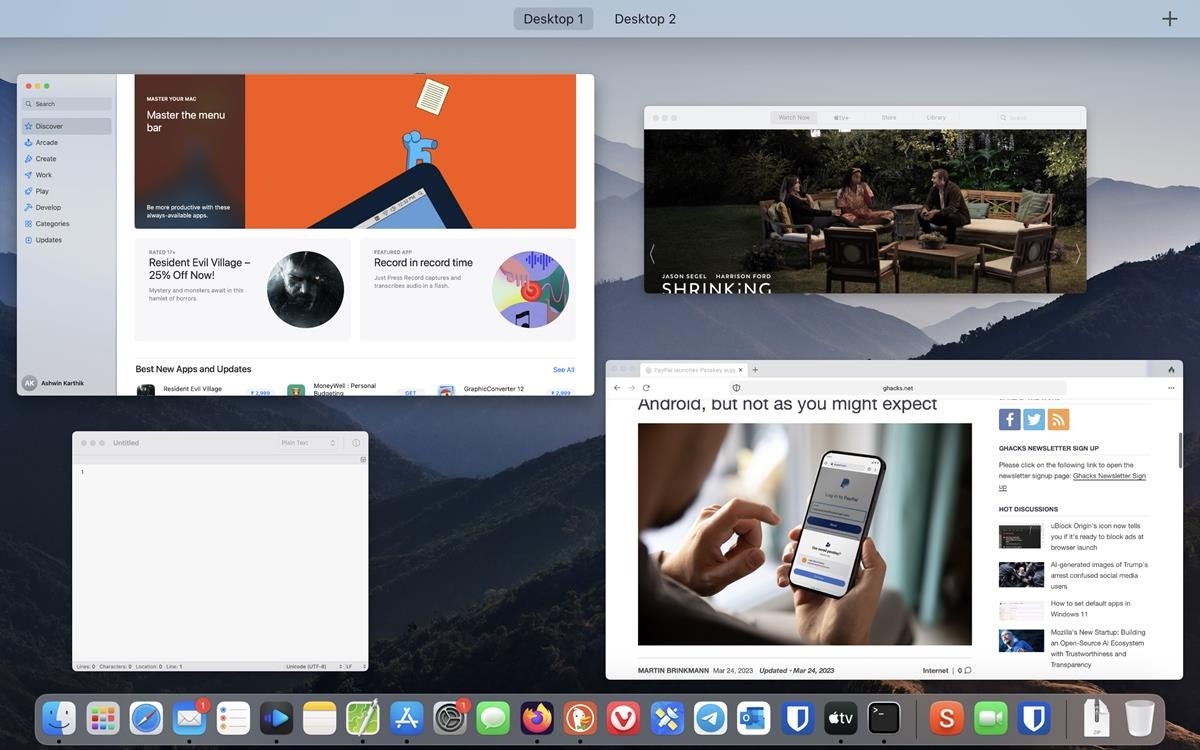The height and width of the screenshot is (750, 1200).
Task: Open FaceTime from the Dock
Action: (991, 717)
